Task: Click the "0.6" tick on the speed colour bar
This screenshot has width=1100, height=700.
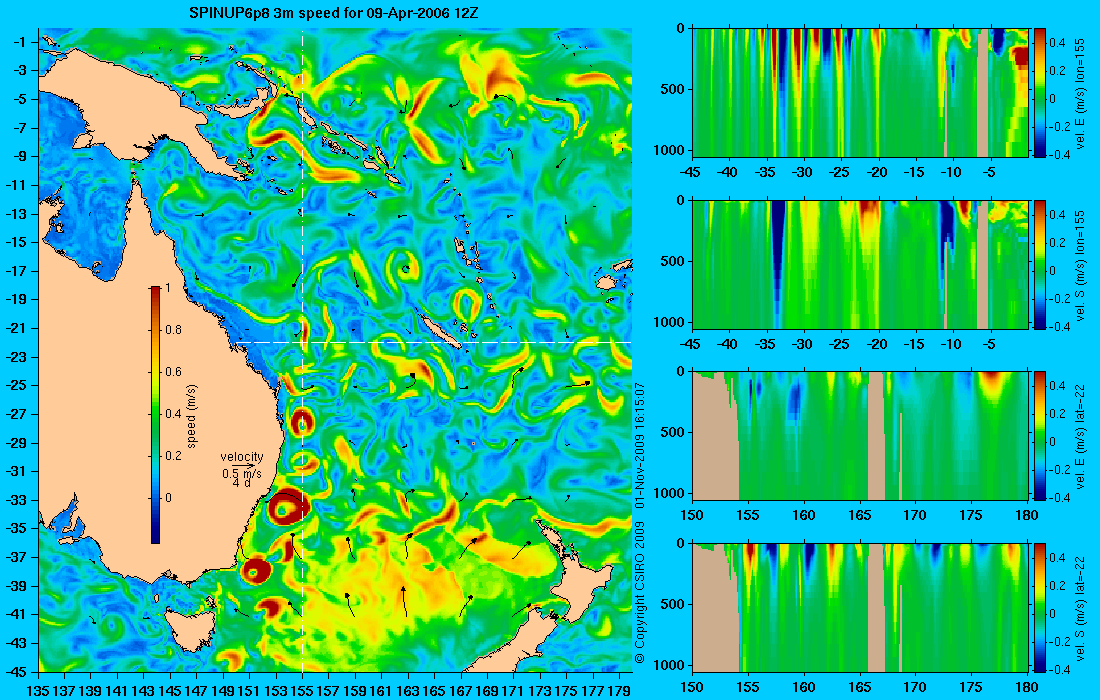Action: pyautogui.click(x=173, y=372)
